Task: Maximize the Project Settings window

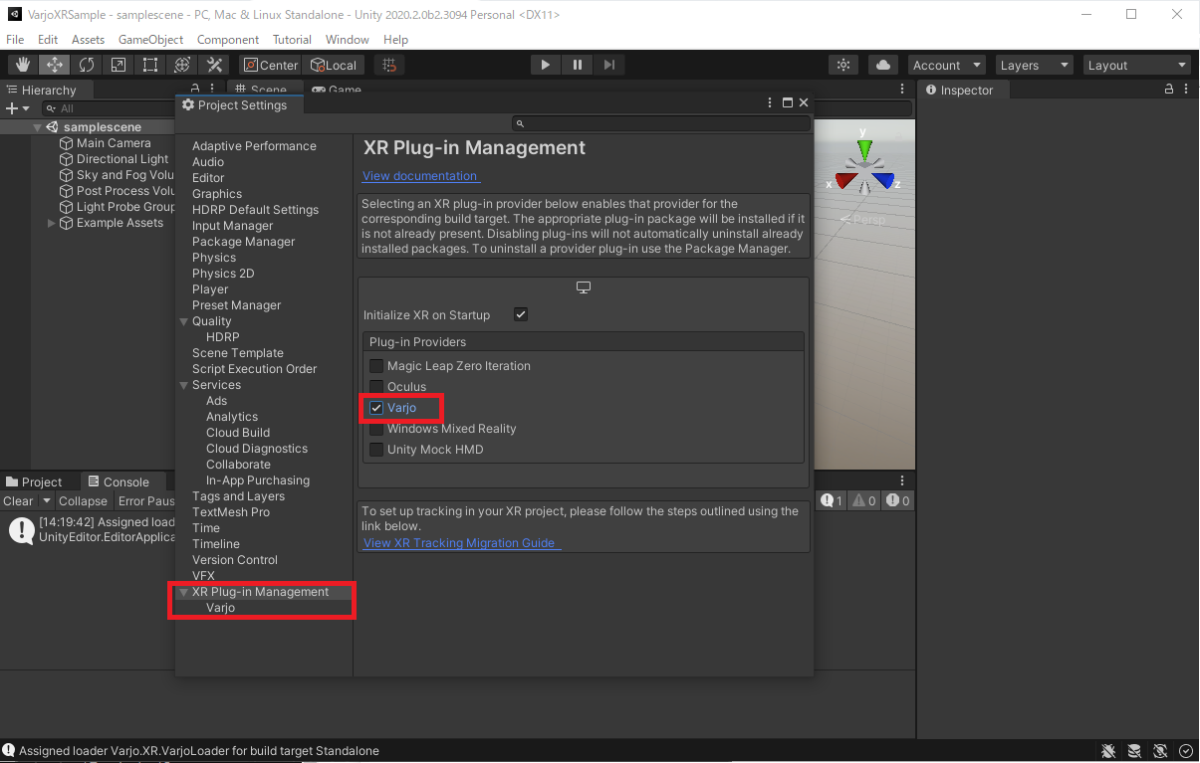Action: point(787,103)
